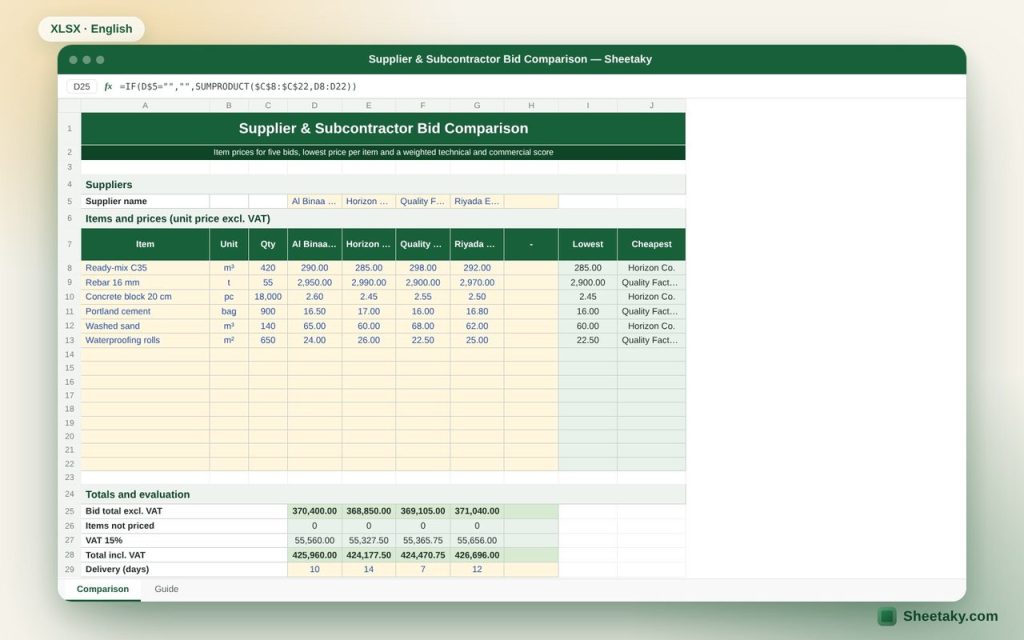Click the 'Items and prices (unit price excl. VAT)' heading
This screenshot has width=1024, height=640.
(x=383, y=219)
